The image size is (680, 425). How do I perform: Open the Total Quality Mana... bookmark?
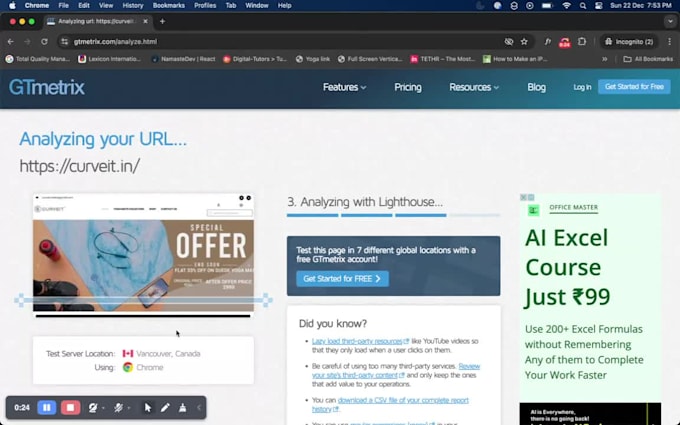tap(38, 59)
